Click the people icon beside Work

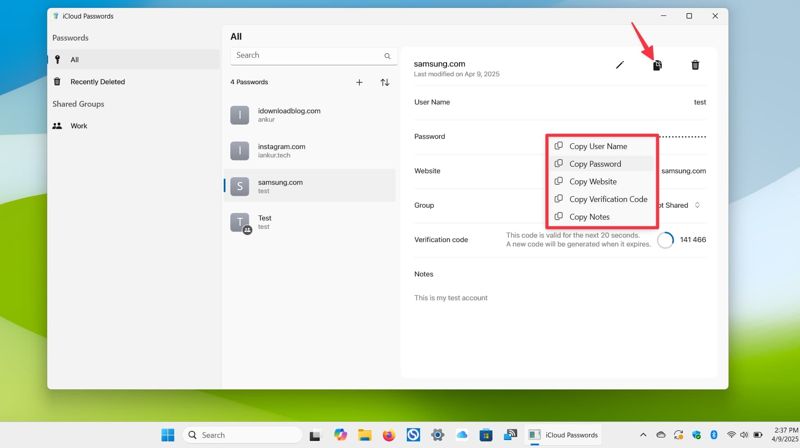pyautogui.click(x=57, y=126)
